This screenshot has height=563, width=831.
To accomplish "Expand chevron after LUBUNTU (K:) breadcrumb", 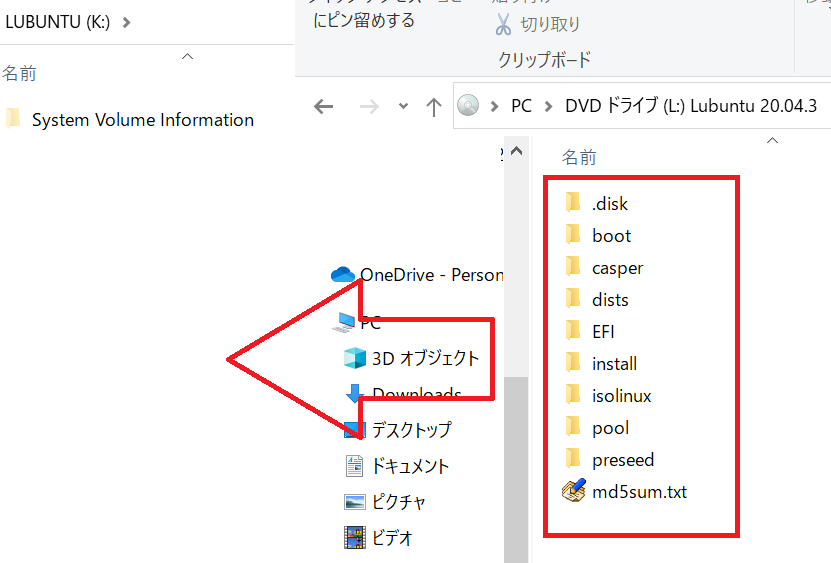I will [x=126, y=23].
